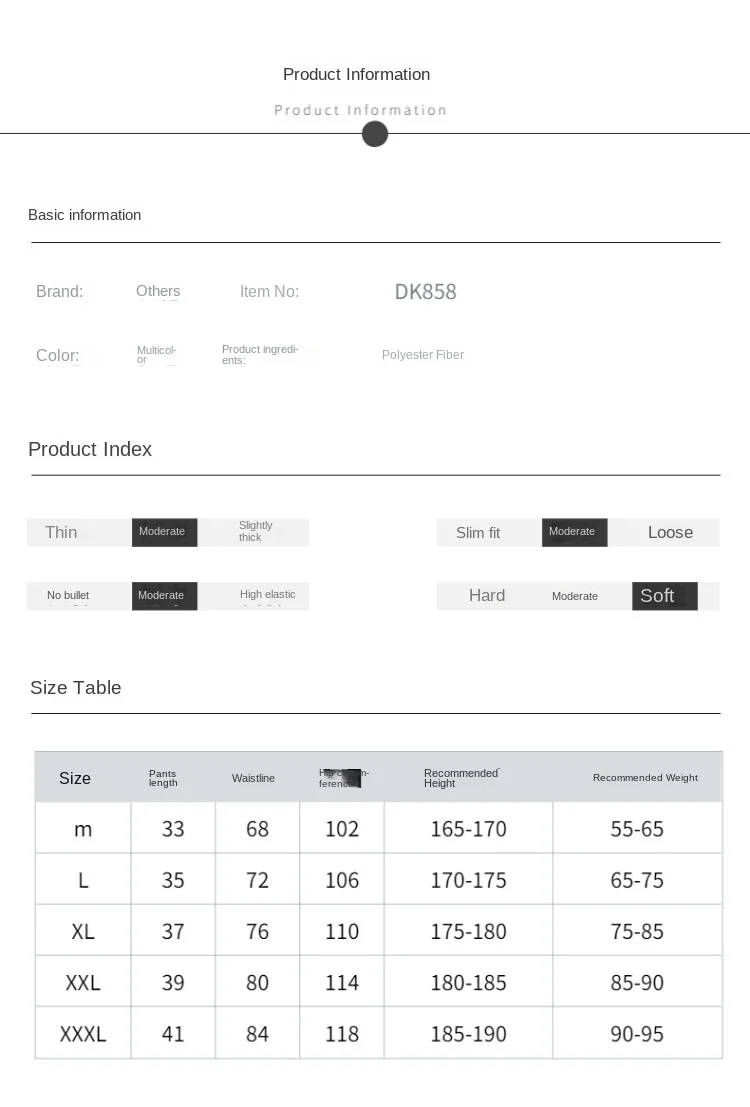Click the Size column header
The image size is (750, 1107).
tap(75, 778)
